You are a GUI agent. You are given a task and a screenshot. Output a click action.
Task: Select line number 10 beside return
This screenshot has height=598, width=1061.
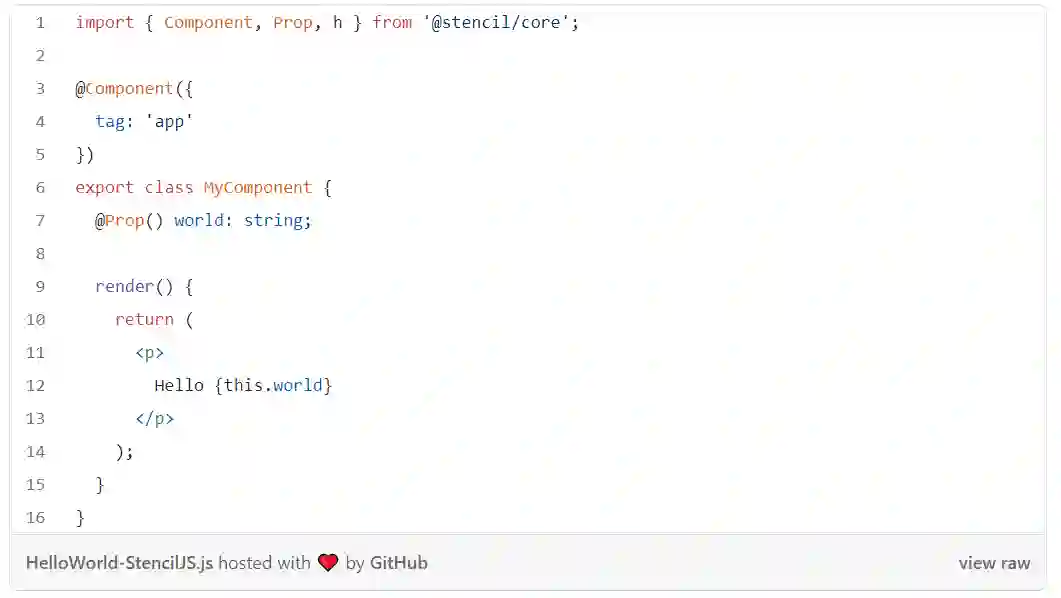36,319
